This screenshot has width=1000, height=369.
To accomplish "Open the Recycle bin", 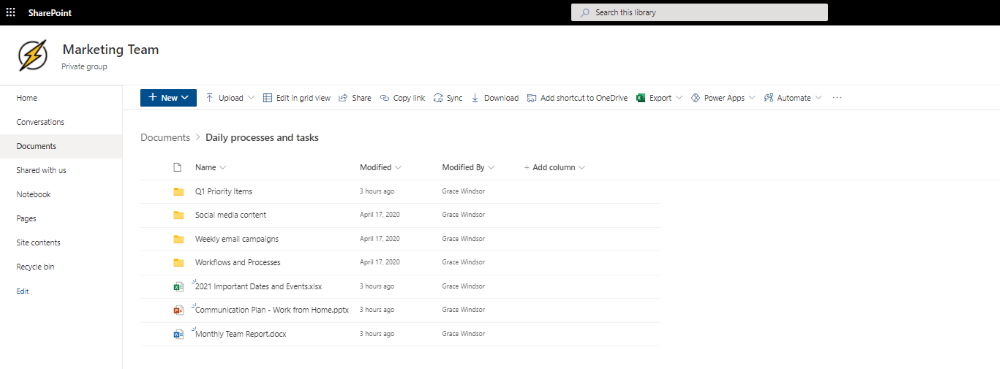I will (x=35, y=267).
